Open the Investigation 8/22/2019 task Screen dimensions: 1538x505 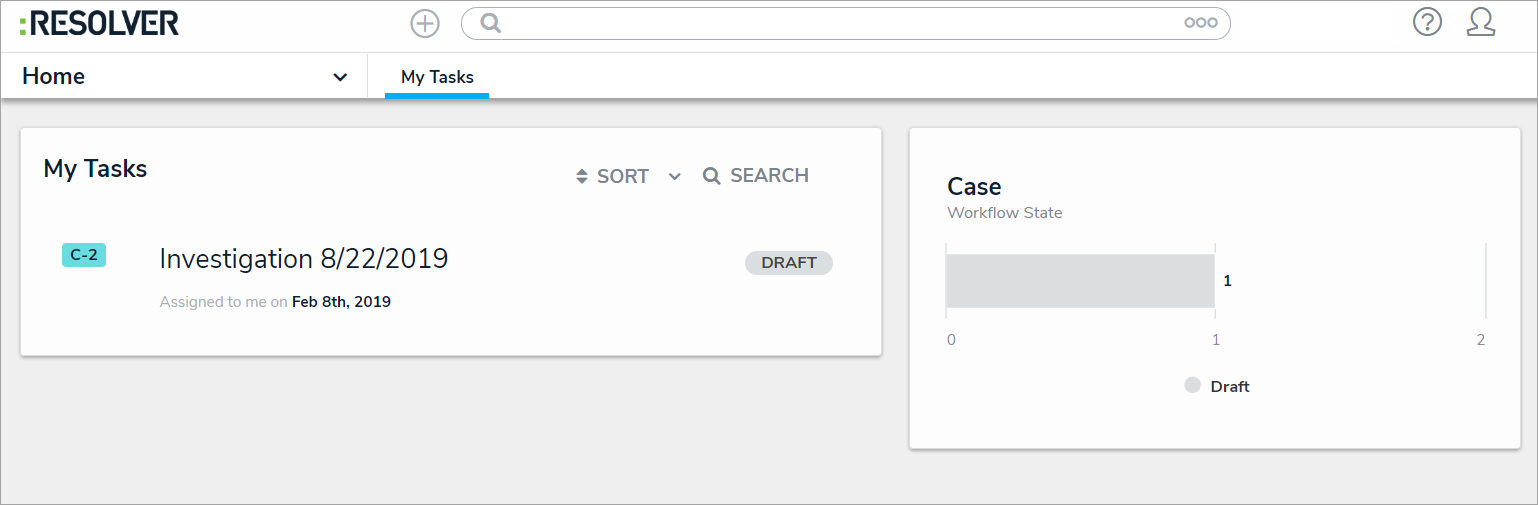(x=304, y=259)
